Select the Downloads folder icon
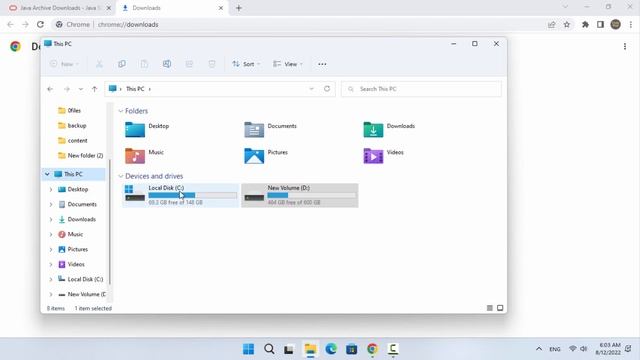 373,130
